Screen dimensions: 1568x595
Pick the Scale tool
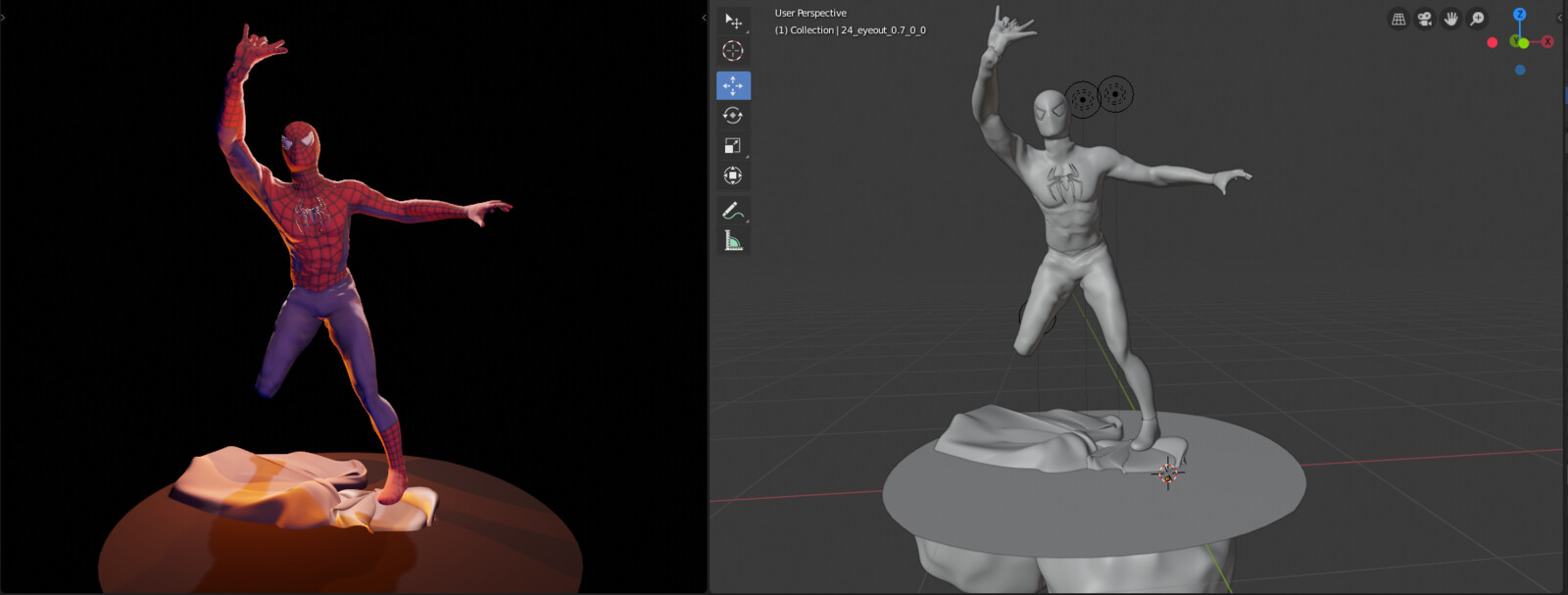tap(733, 145)
